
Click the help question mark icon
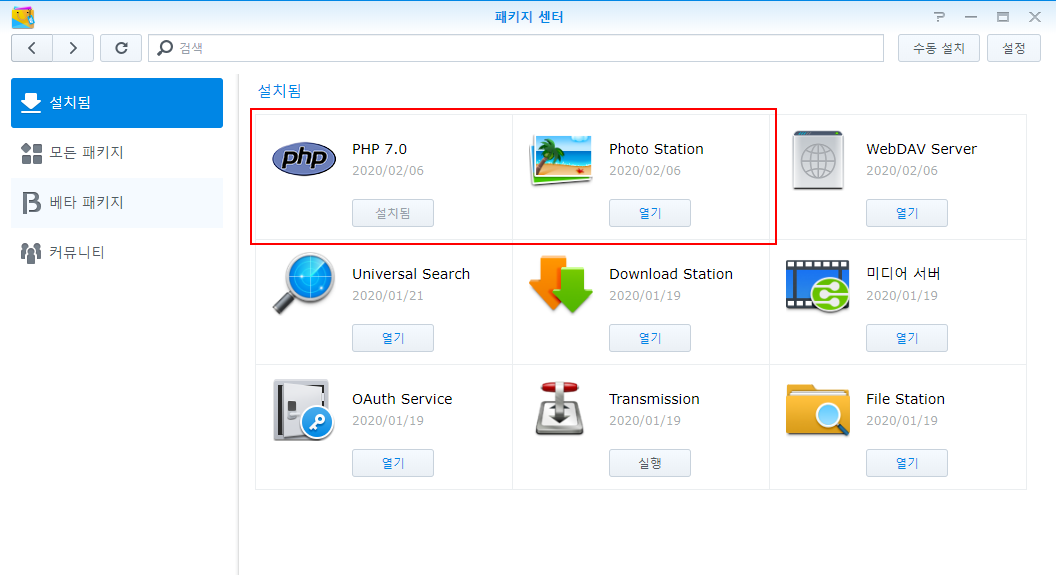[x=939, y=17]
